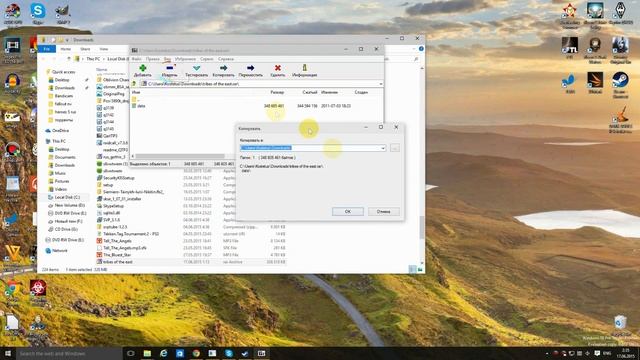Open the Сервис menu in 7-Zip
Image resolution: width=640 pixels, height=360 pixels.
click(x=207, y=59)
